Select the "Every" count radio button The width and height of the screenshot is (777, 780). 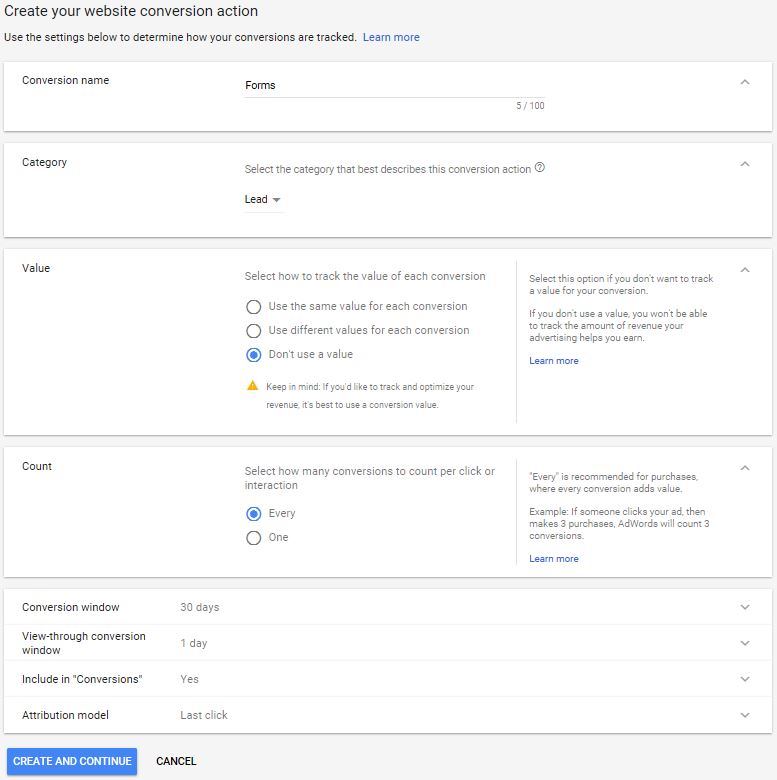coord(254,513)
